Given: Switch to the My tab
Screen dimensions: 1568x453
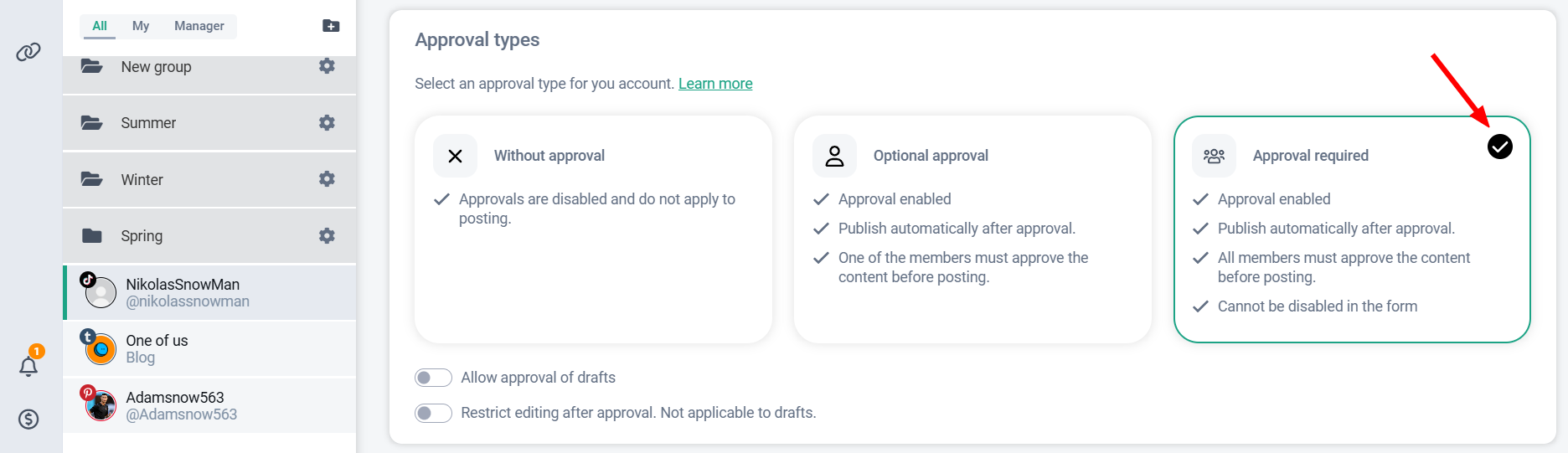Looking at the screenshot, I should pos(141,26).
